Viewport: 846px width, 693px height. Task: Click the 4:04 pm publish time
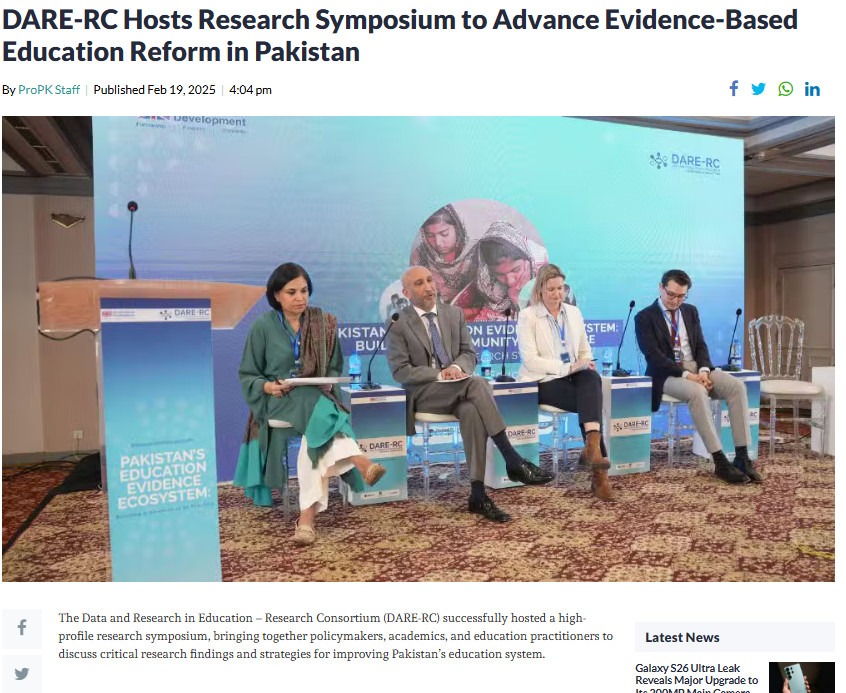pos(250,90)
